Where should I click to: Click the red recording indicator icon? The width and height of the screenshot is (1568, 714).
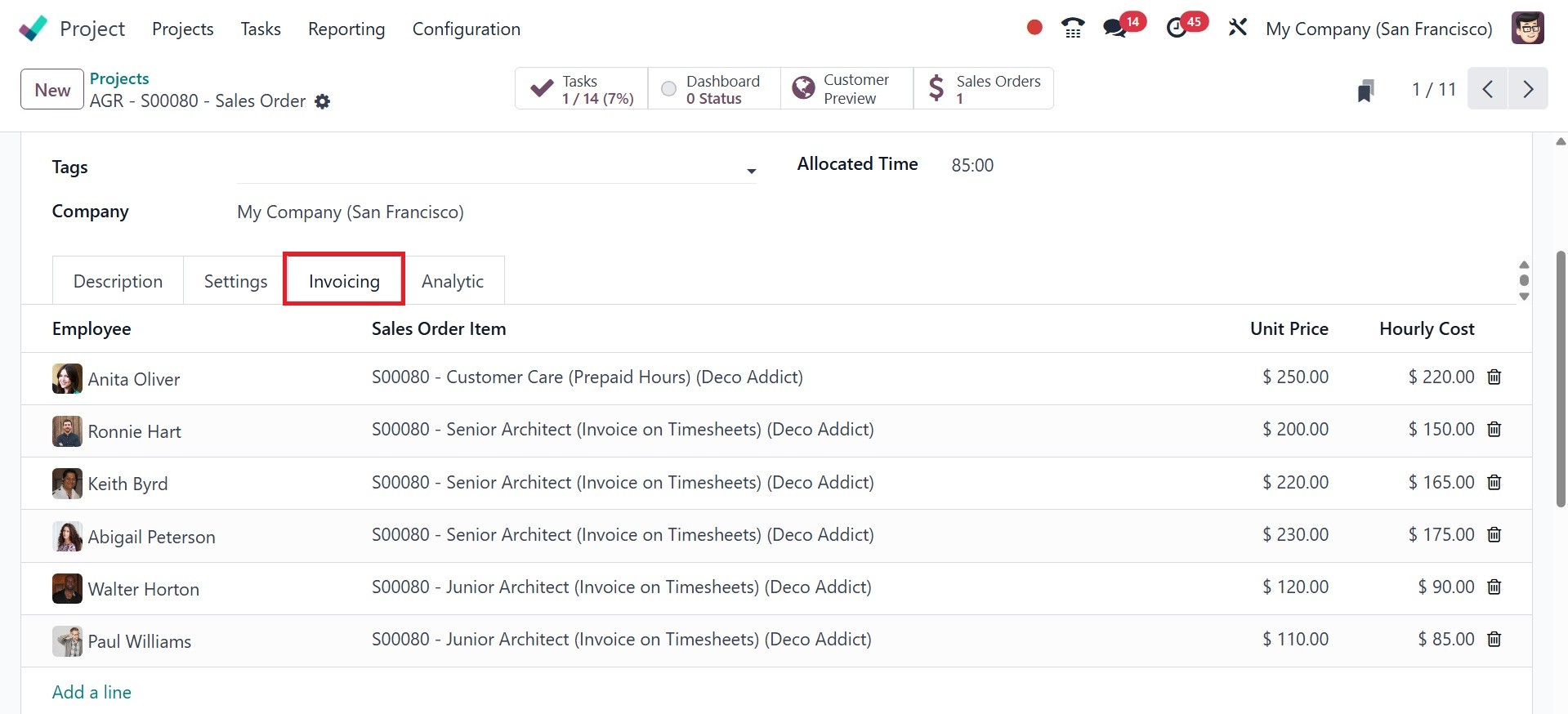(1034, 28)
